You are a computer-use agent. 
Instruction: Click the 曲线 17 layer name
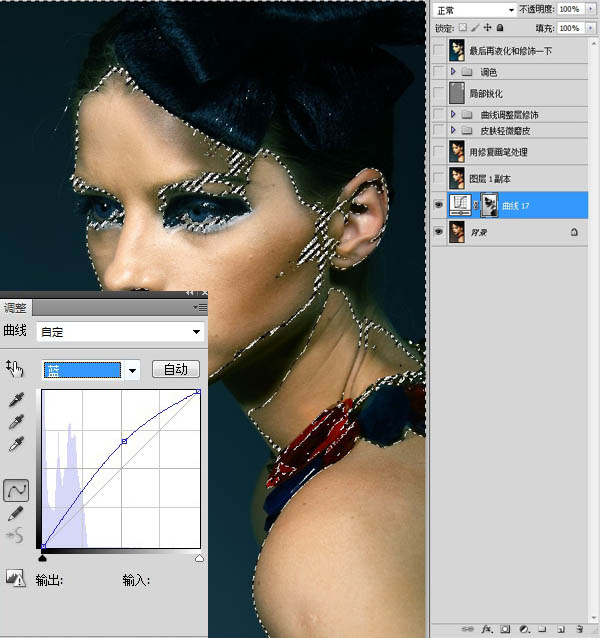pyautogui.click(x=516, y=206)
